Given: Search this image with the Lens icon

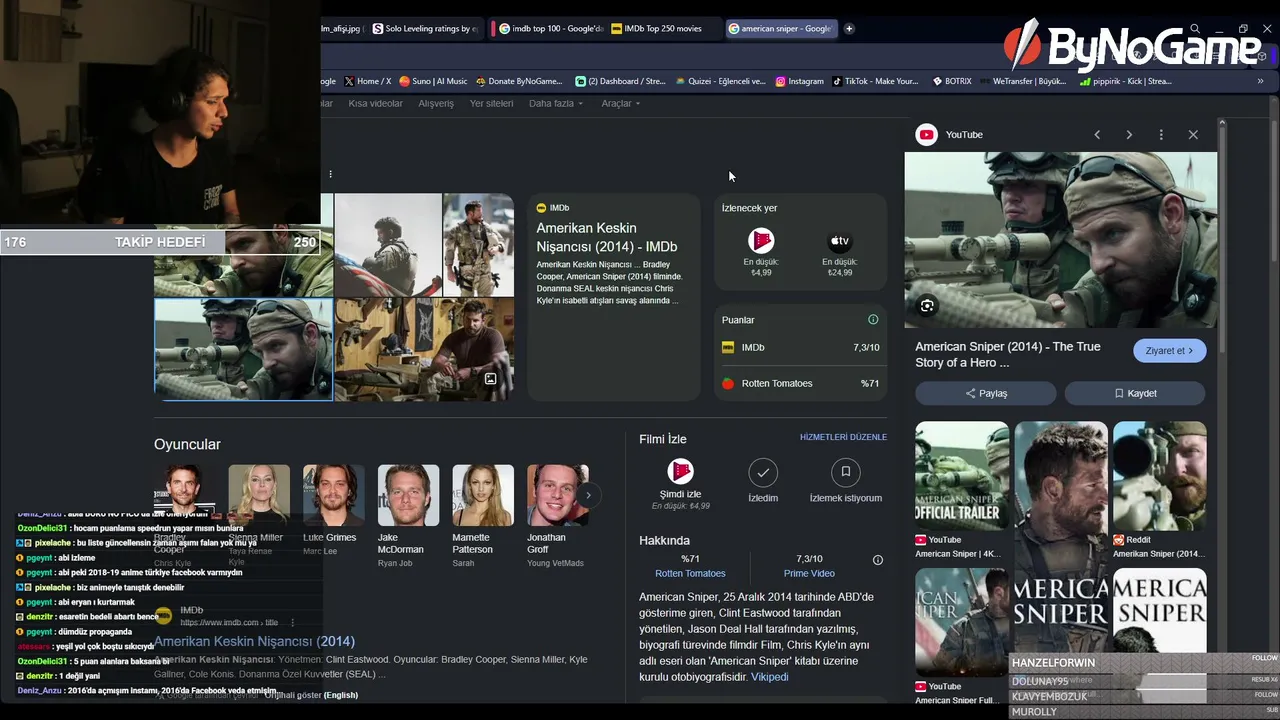Looking at the screenshot, I should pos(927,306).
